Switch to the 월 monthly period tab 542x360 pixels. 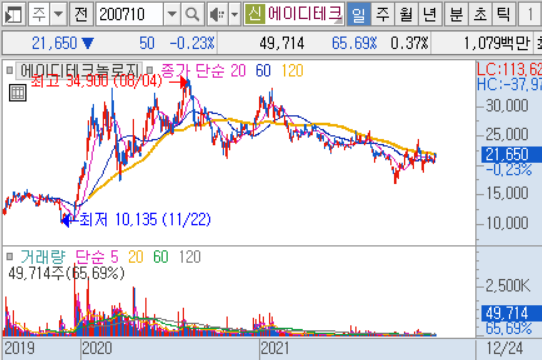[x=406, y=14]
